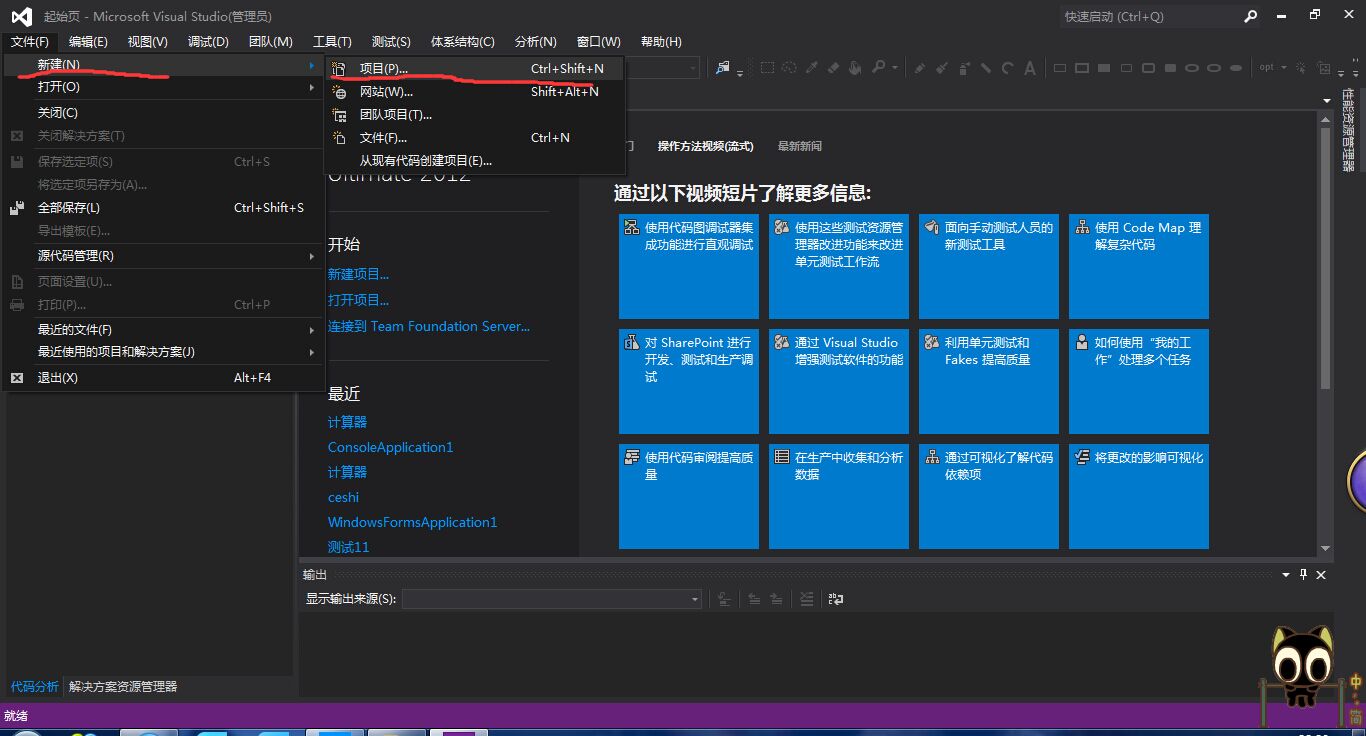Go to previous message in Output
1366x736 pixels.
point(754,599)
